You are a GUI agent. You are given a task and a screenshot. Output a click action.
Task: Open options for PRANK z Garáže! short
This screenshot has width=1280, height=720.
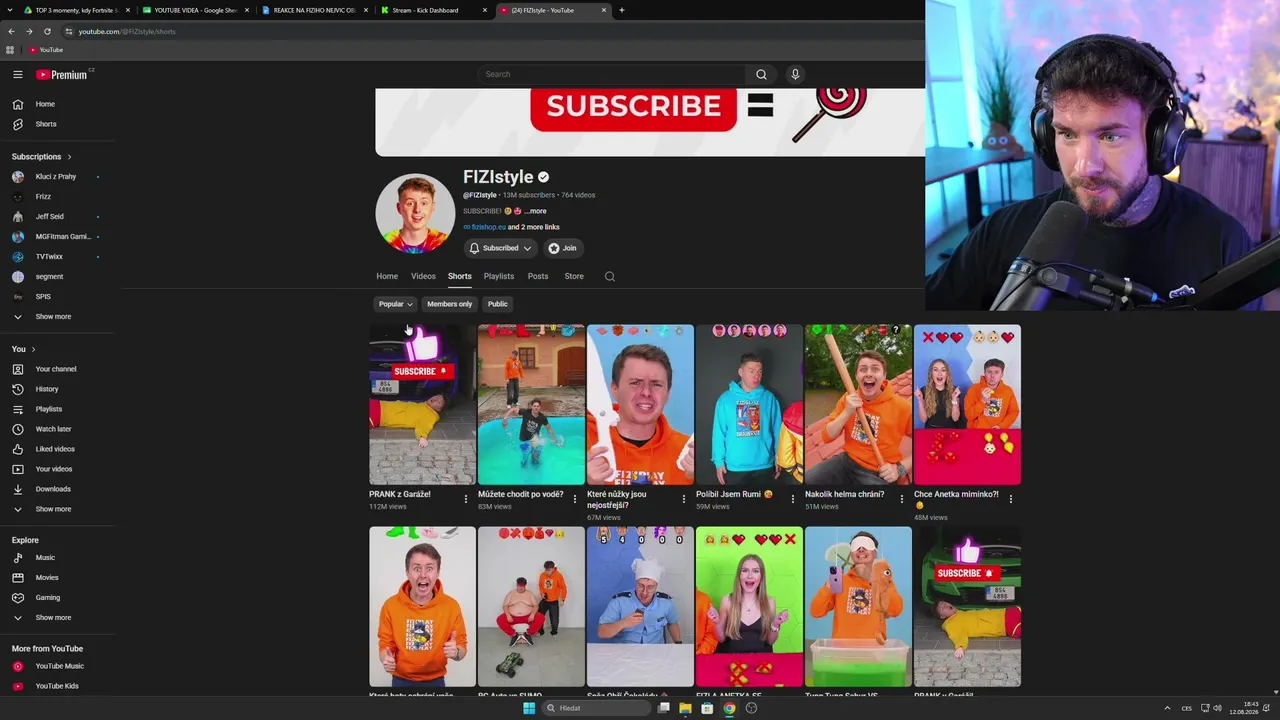point(465,498)
